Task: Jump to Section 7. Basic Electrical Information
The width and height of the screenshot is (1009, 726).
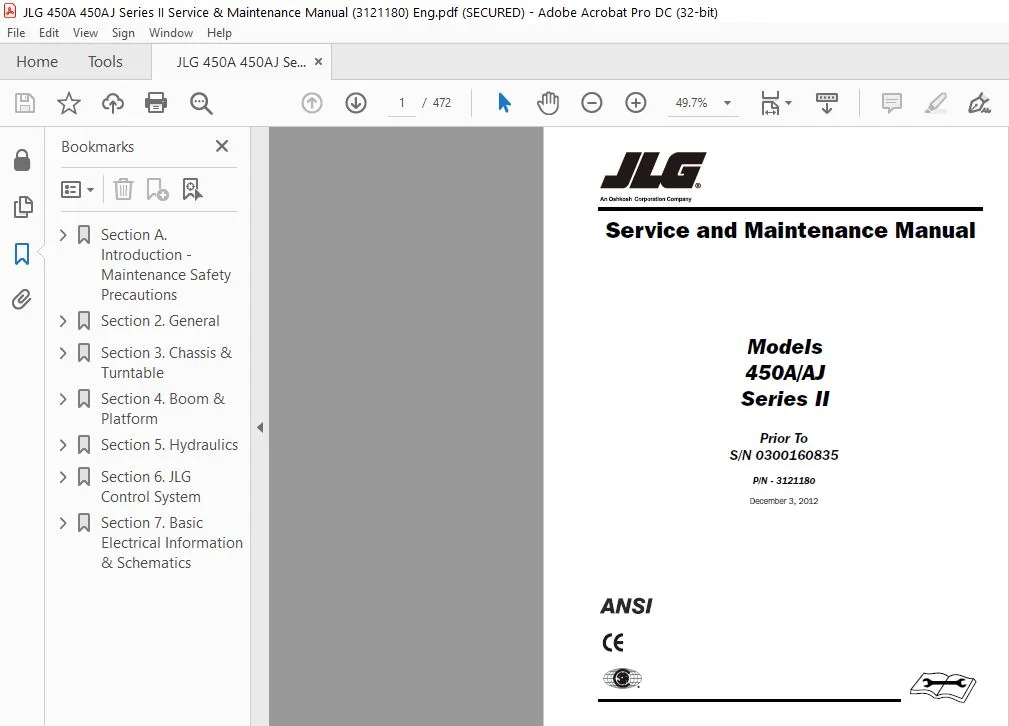Action: tap(172, 543)
